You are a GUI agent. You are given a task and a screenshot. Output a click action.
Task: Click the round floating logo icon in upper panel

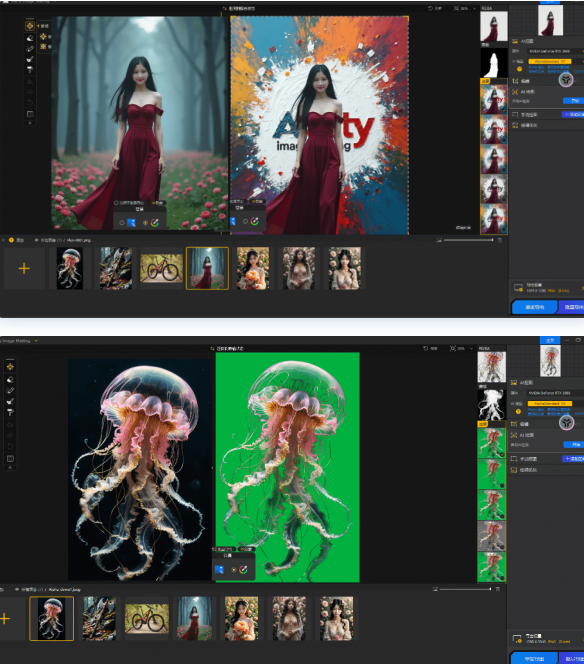566,80
